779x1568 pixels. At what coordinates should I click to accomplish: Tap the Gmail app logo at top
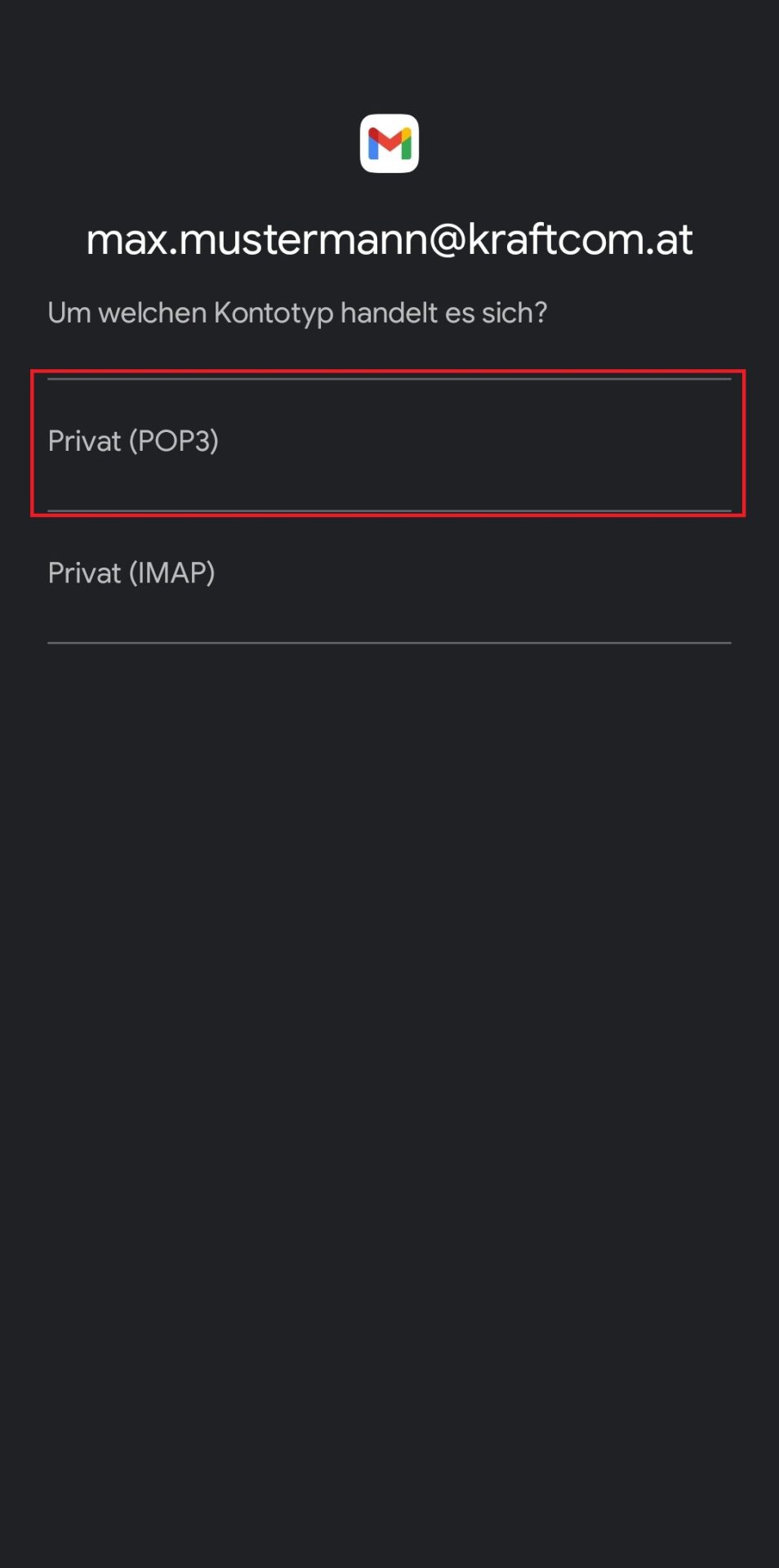click(389, 144)
